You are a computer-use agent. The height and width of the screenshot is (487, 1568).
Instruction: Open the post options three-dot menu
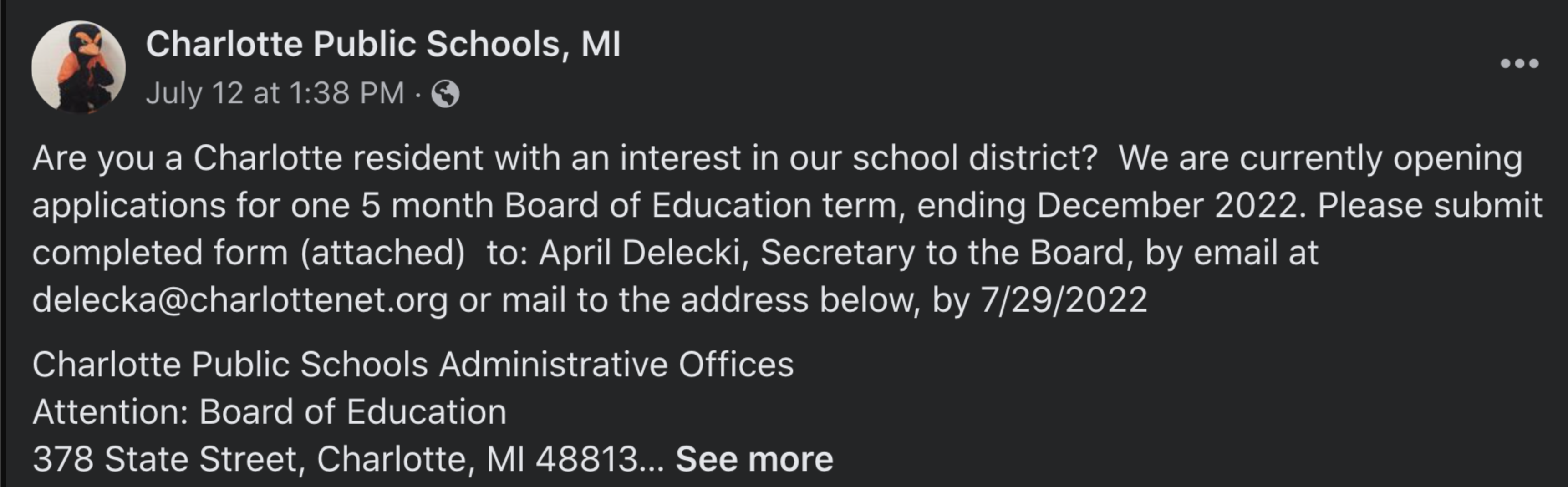pos(1519,63)
